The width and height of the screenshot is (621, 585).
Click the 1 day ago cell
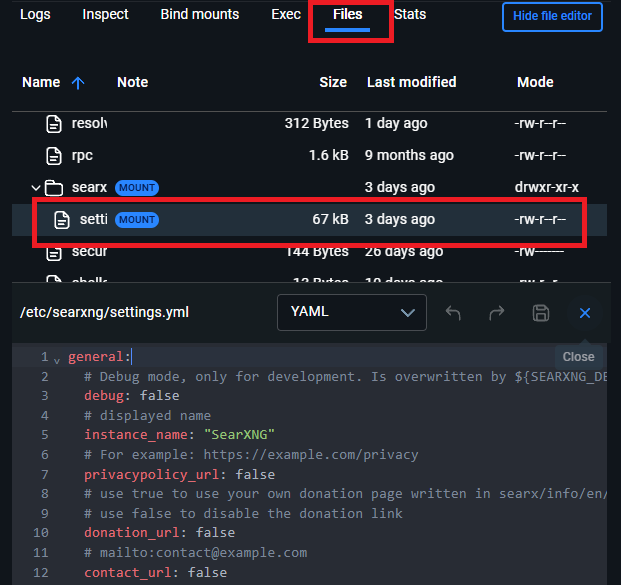(396, 123)
